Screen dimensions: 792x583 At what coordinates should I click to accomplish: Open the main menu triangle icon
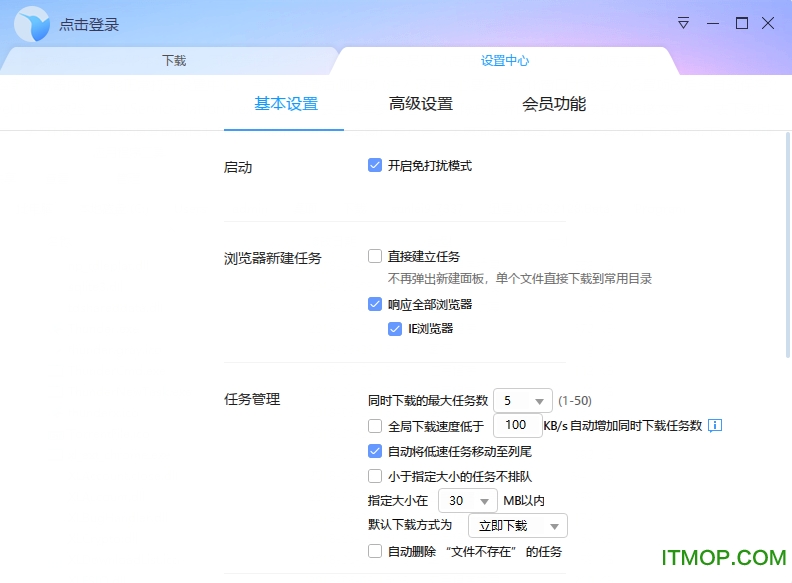click(684, 23)
